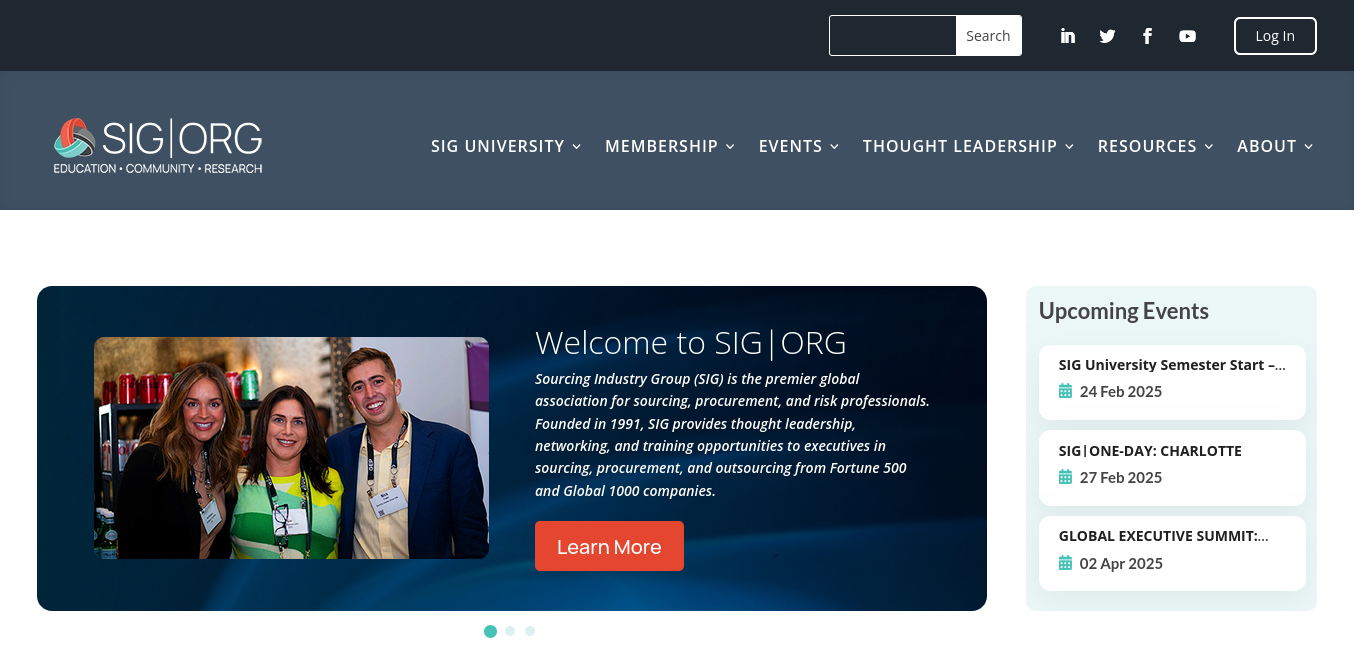Screen dimensions: 1366x651
Task: Expand the SIG University dropdown menu
Action: 506,146
